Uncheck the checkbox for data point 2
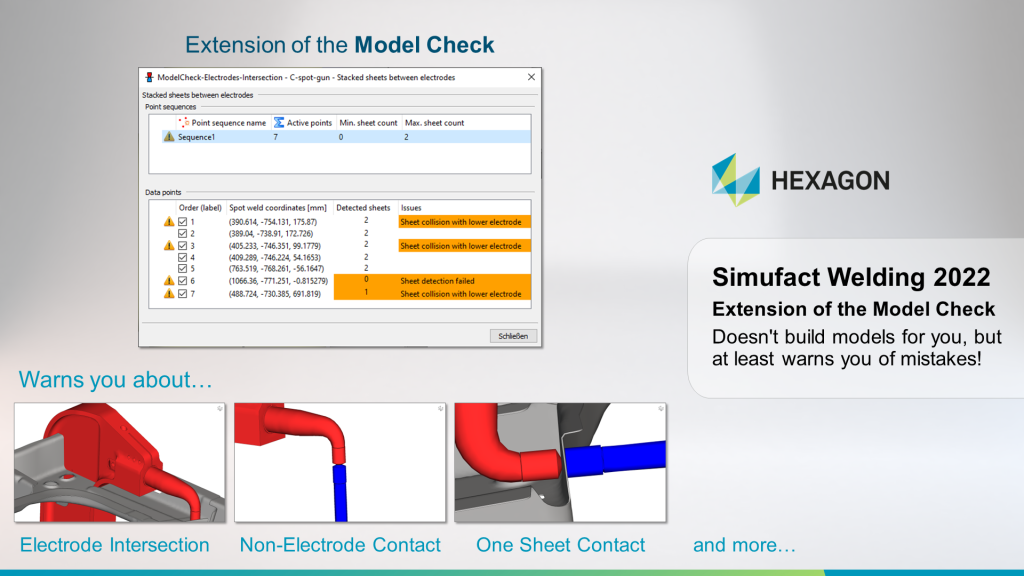Screen dimensions: 1024x576 pos(182,233)
